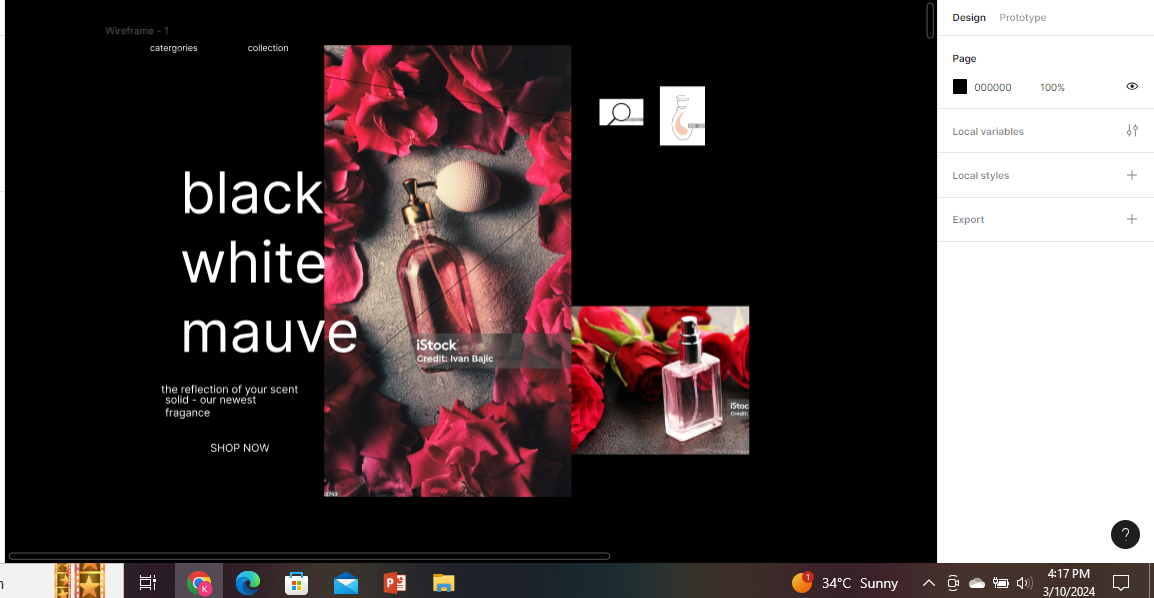This screenshot has width=1154, height=598.
Task: Click the black page color swatch
Action: pos(960,87)
